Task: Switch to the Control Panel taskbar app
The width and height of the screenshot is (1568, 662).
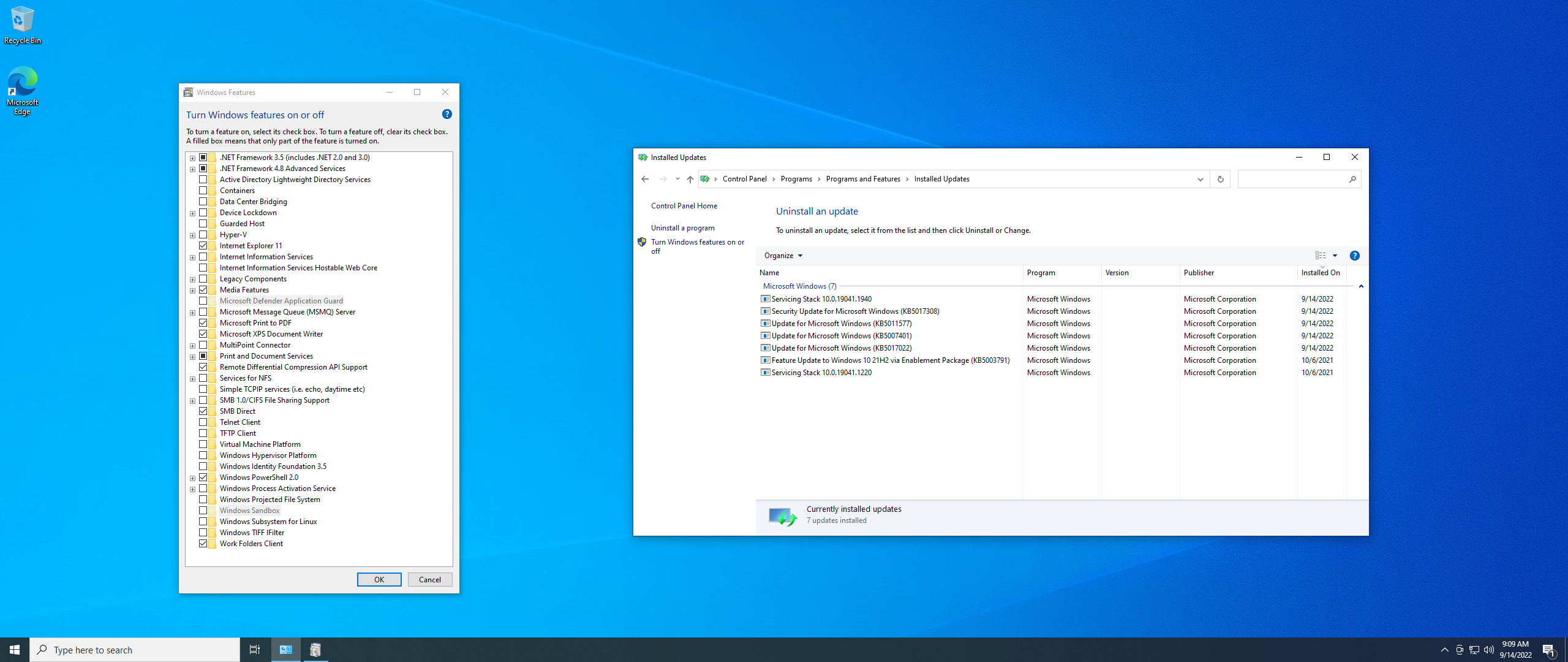Action: point(286,650)
